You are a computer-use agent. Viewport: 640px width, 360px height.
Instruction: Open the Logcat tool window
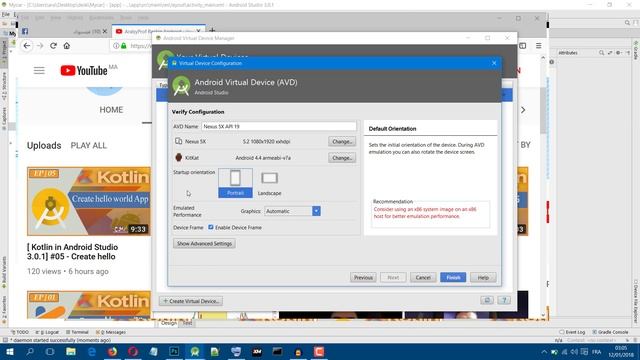(47, 332)
